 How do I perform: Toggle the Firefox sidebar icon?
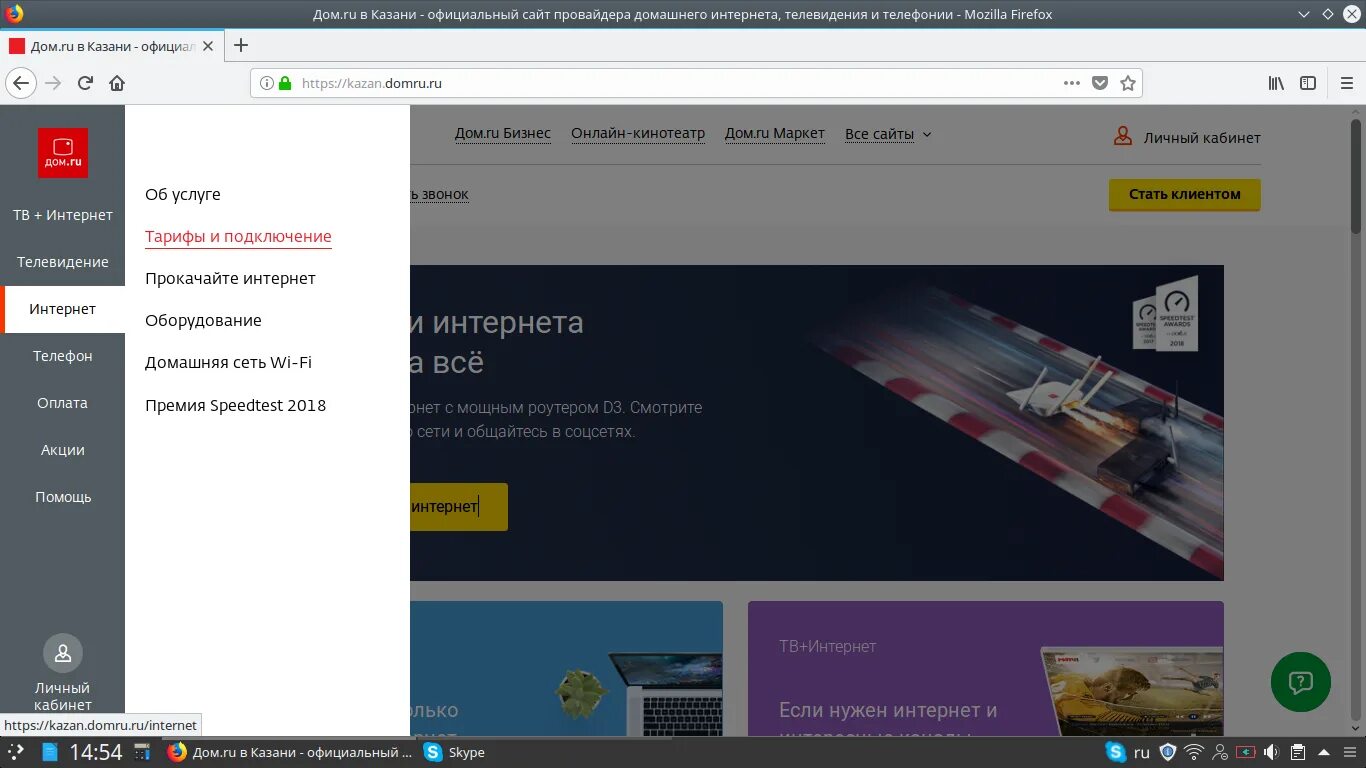(x=1308, y=83)
